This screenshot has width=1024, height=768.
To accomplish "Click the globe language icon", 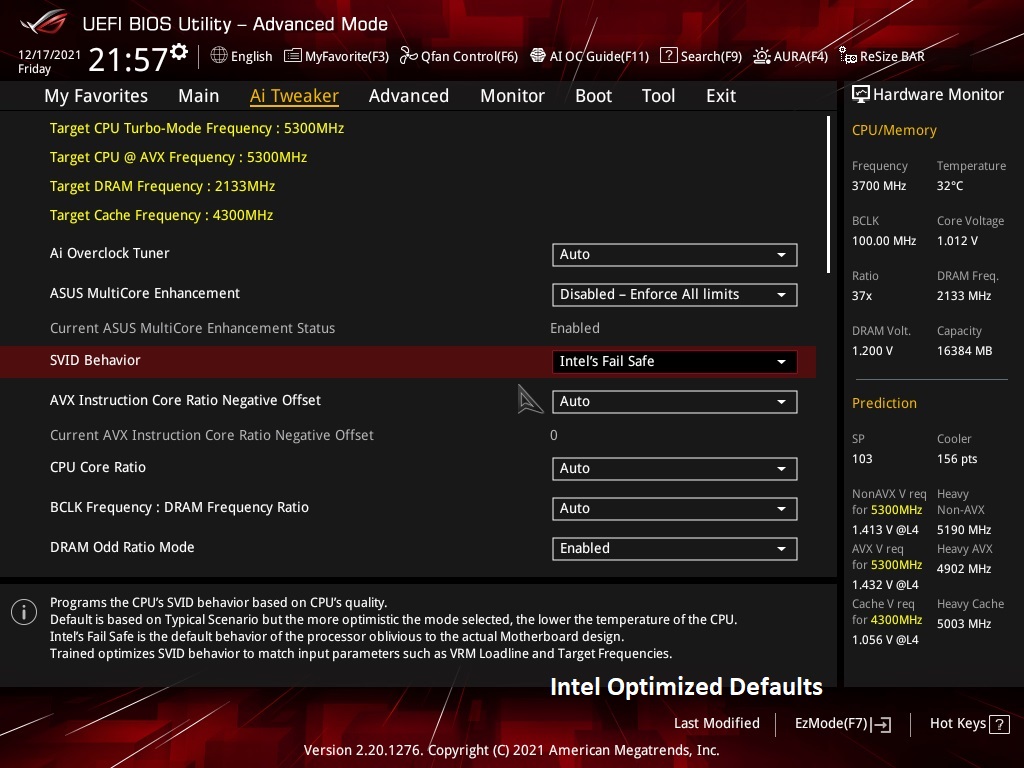I will pos(219,56).
